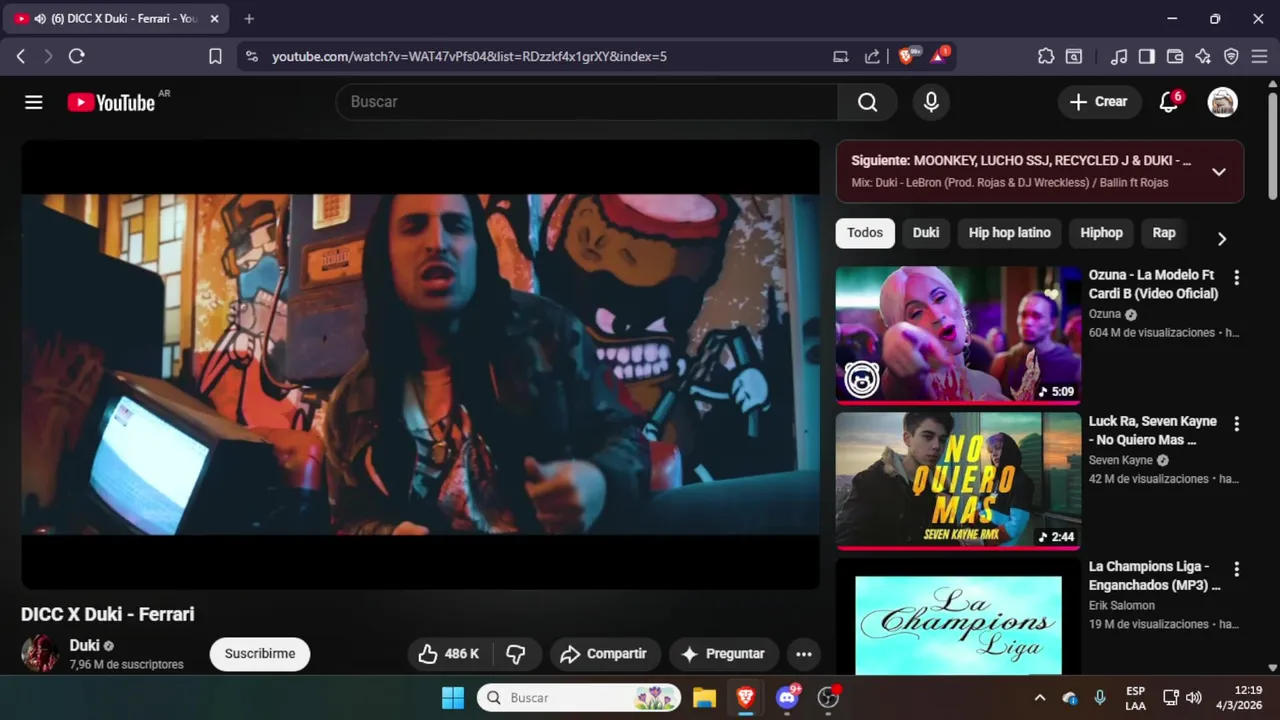Screen dimensions: 1280x720
Task: Click the Crear button
Action: (x=1099, y=102)
